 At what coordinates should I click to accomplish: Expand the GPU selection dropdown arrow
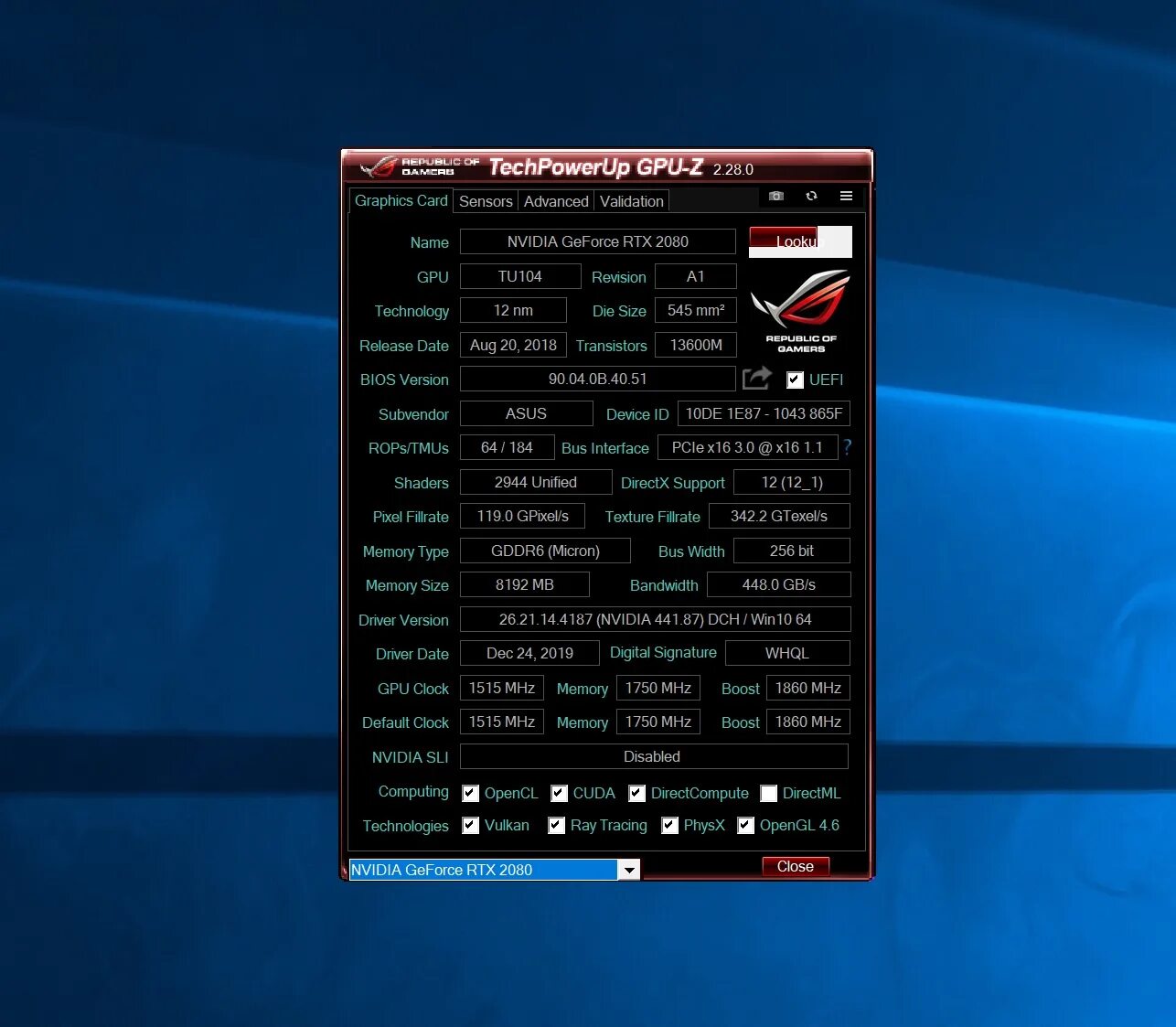(629, 870)
